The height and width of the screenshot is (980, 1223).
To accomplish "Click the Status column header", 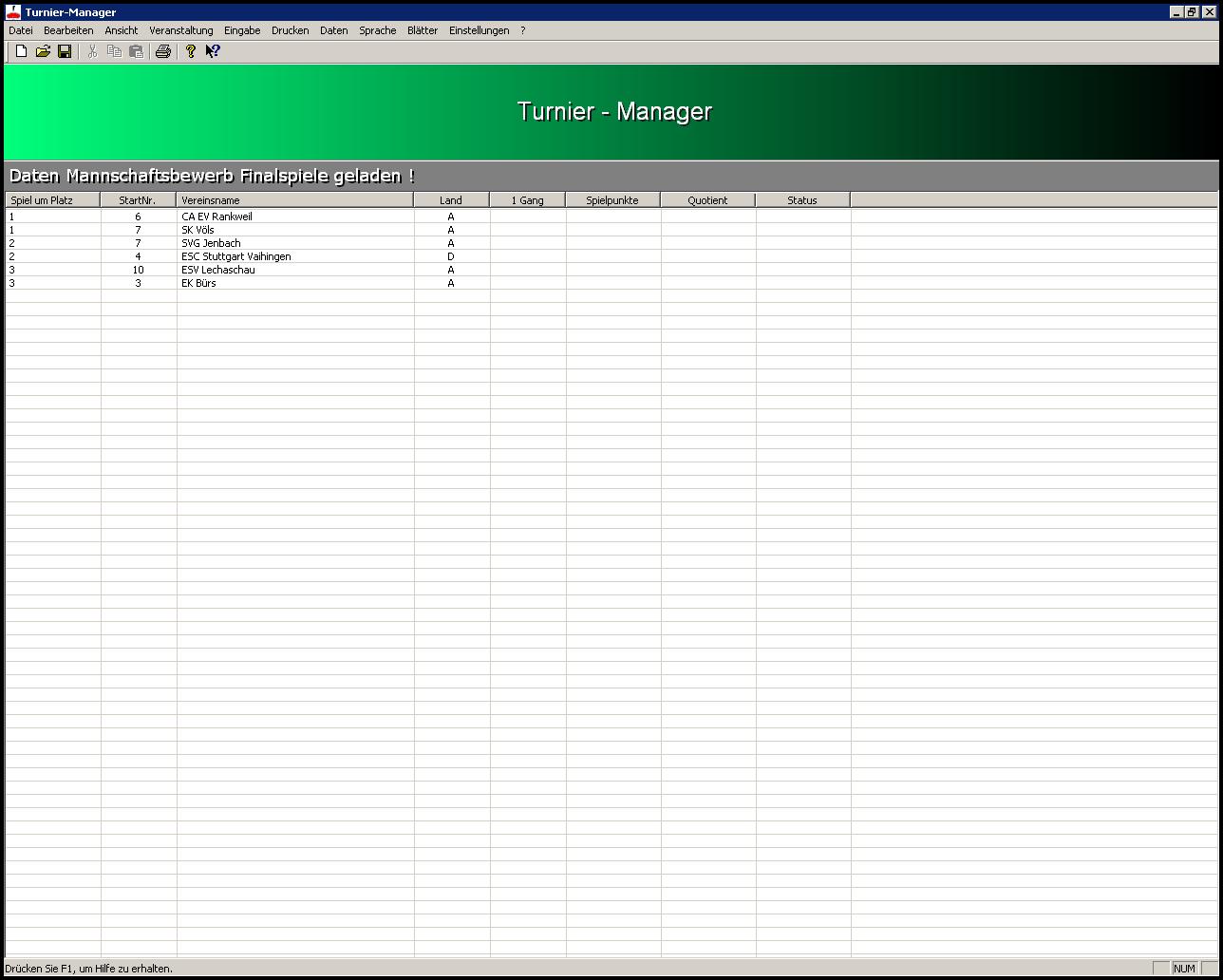I will point(803,200).
